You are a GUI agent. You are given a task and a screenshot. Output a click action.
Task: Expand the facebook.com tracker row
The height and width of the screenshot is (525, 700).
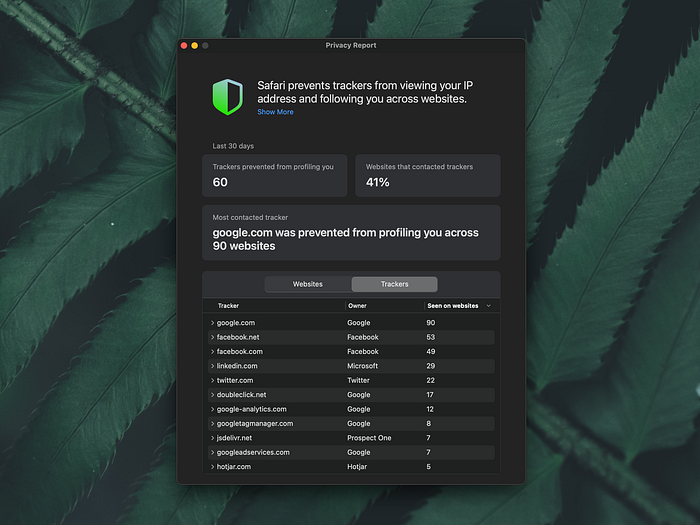click(x=212, y=351)
